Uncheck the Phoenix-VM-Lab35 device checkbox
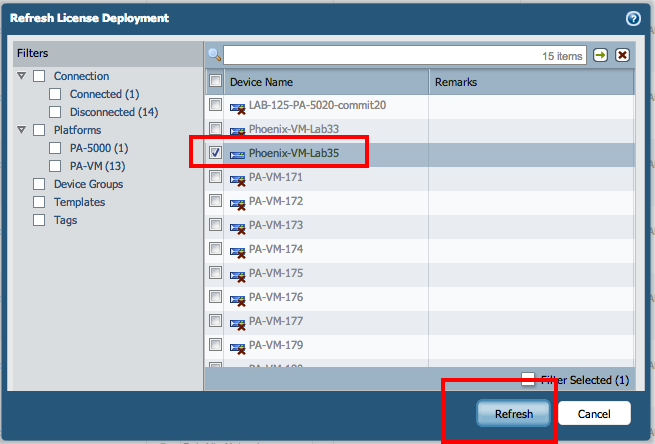 (216, 152)
